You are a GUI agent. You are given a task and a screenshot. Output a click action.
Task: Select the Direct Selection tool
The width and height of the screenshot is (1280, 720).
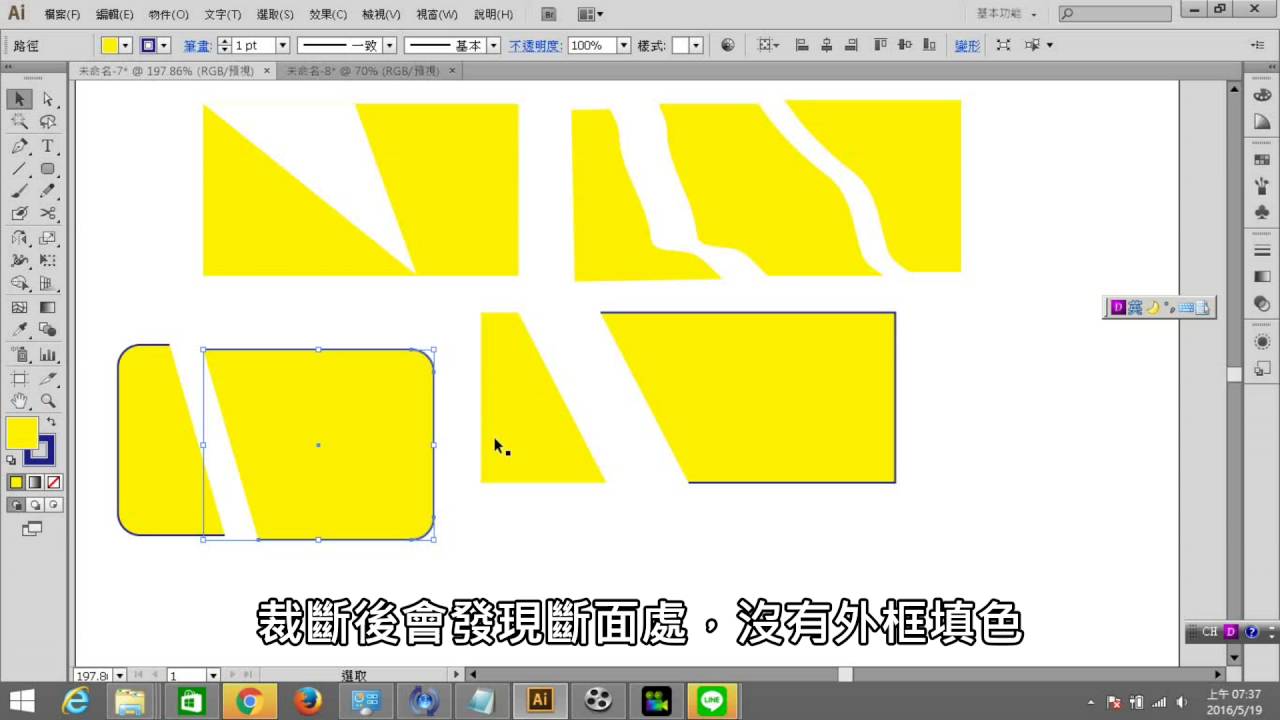[x=47, y=99]
